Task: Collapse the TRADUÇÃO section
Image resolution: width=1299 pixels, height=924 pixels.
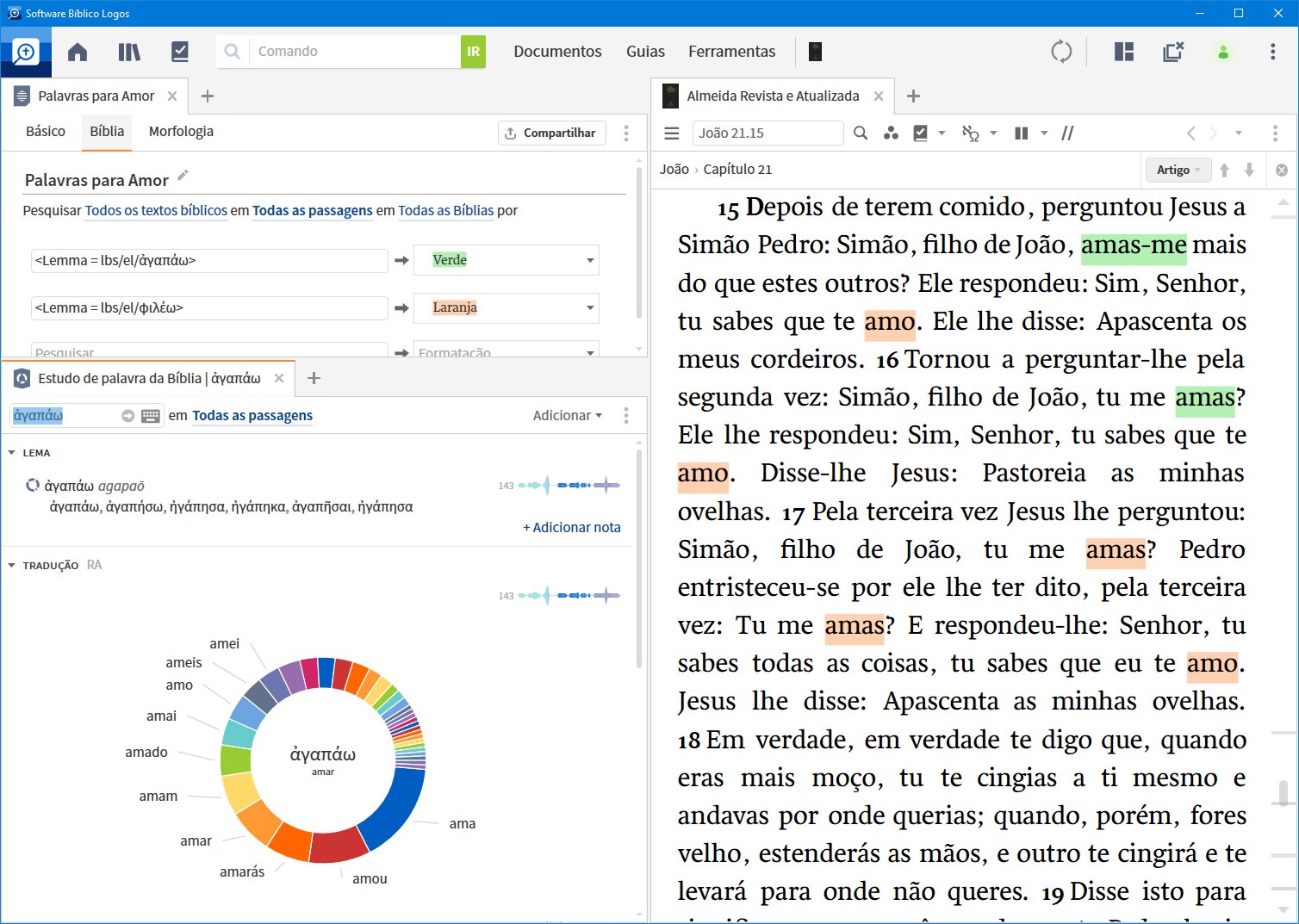Action: pos(12,565)
